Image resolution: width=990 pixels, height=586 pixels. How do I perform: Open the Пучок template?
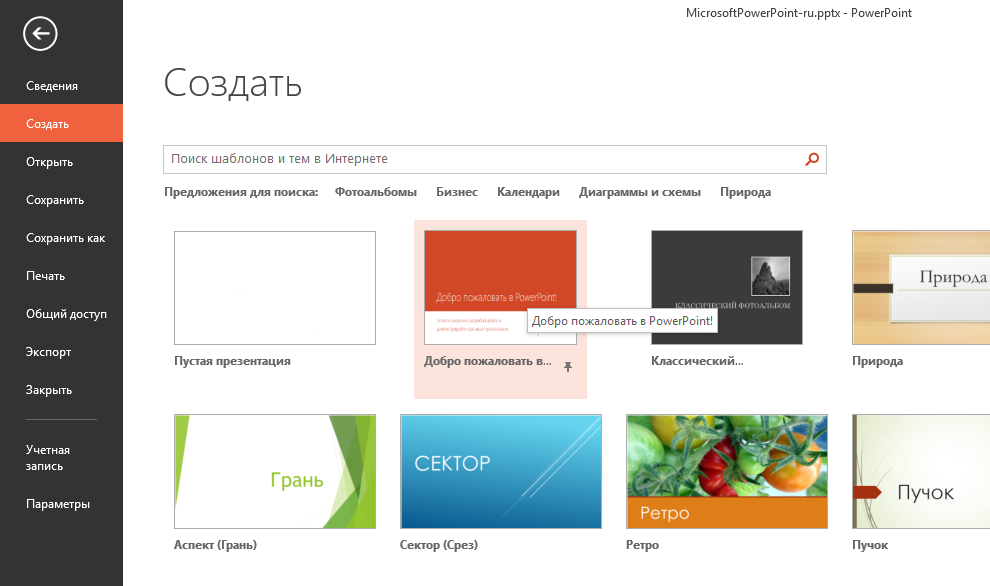pos(920,471)
